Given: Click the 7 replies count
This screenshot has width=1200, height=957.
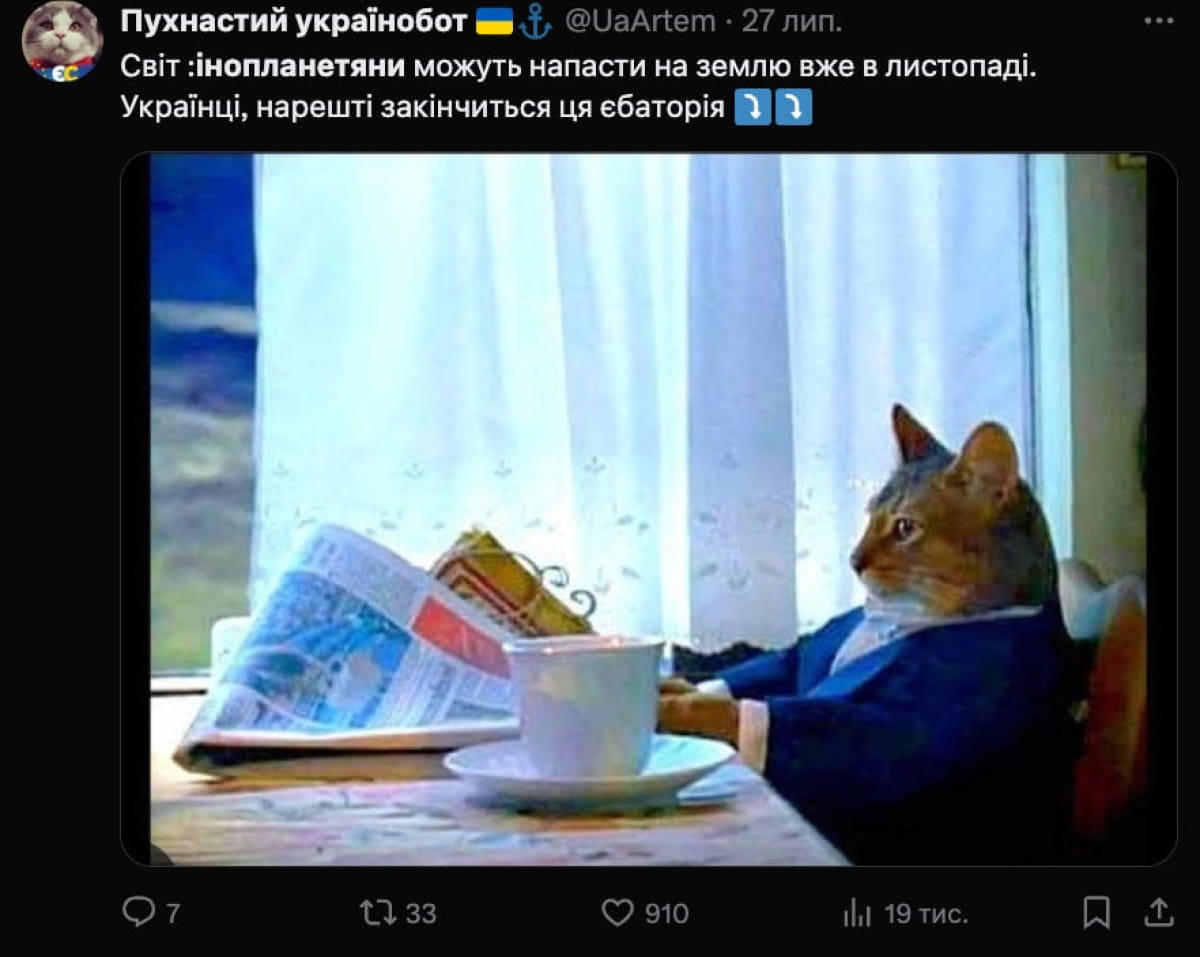Looking at the screenshot, I should coord(172,913).
